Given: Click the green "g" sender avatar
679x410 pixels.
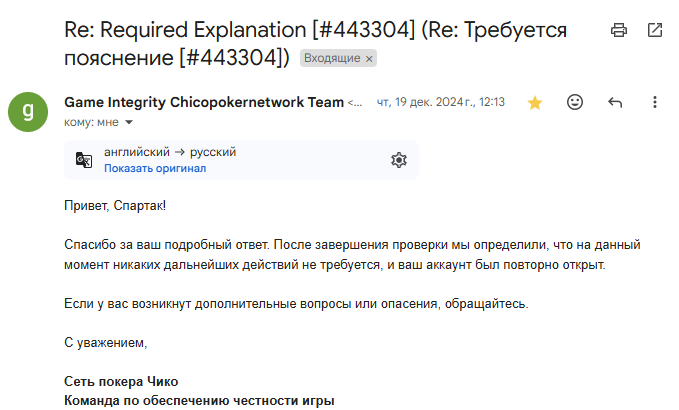Looking at the screenshot, I should coord(28,110).
